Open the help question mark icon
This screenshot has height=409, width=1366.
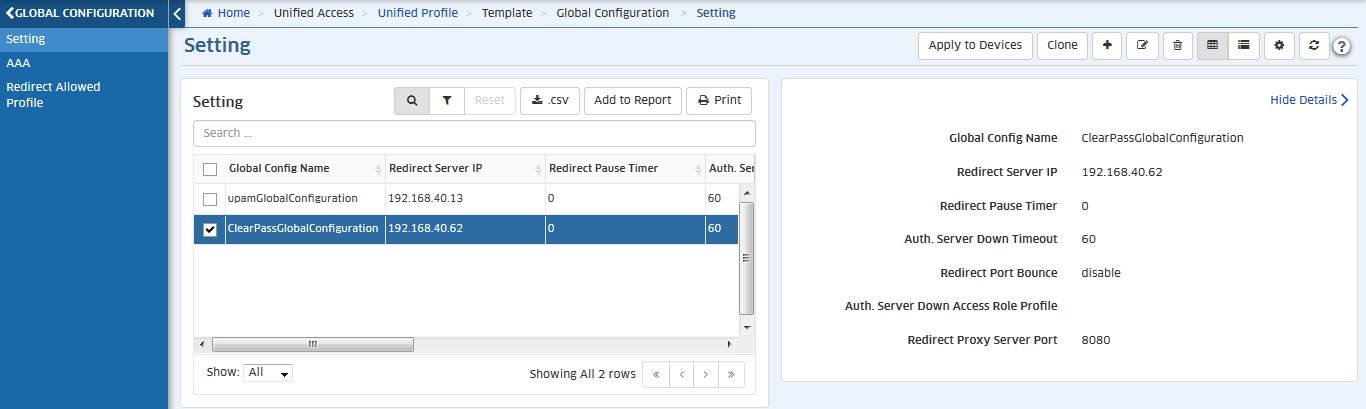pyautogui.click(x=1342, y=46)
